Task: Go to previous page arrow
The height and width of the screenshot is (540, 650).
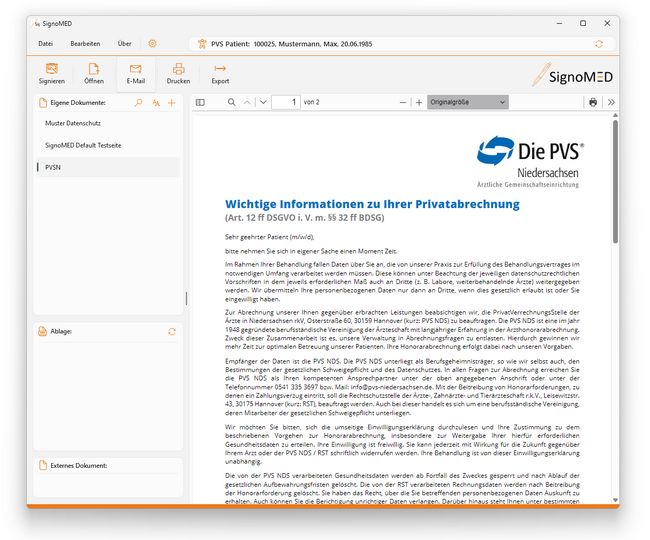Action: pyautogui.click(x=247, y=102)
